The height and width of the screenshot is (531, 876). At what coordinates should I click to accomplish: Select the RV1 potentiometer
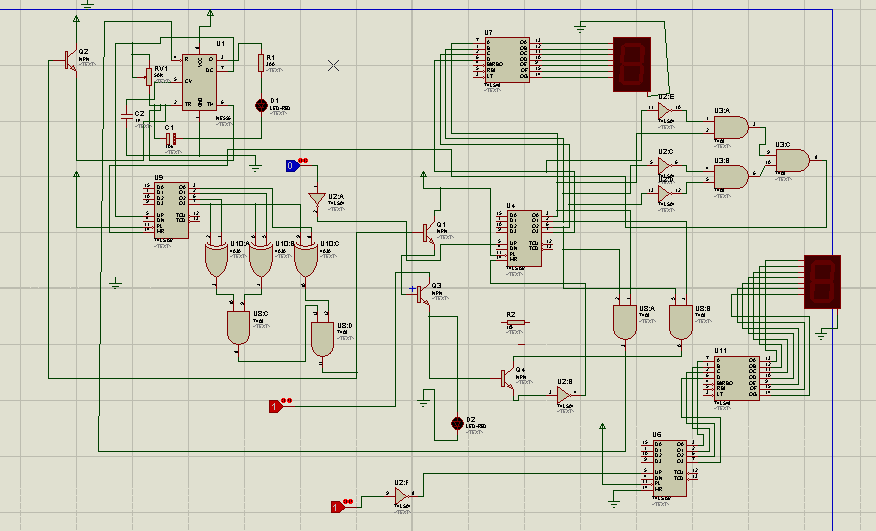click(x=149, y=77)
